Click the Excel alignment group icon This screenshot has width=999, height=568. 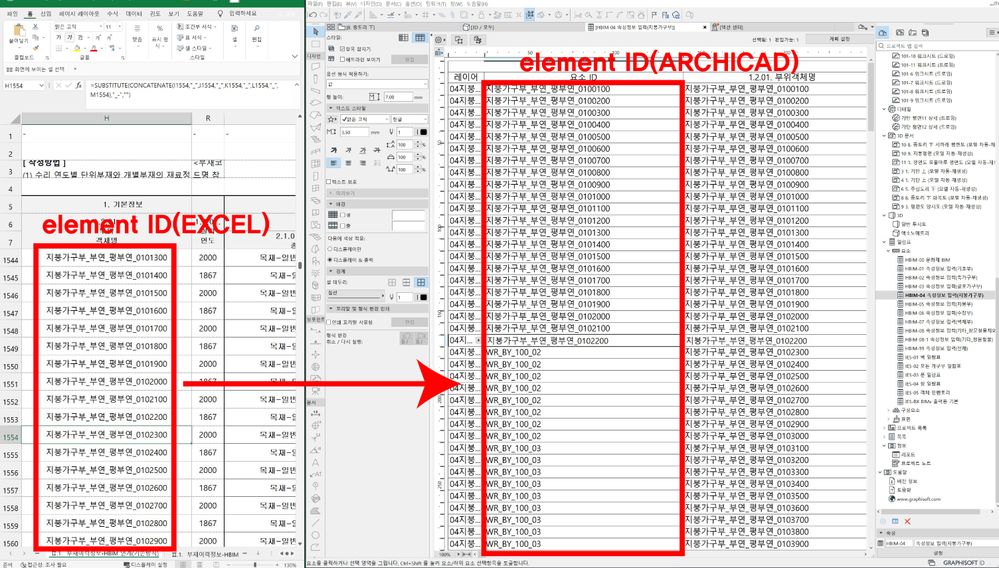click(137, 29)
